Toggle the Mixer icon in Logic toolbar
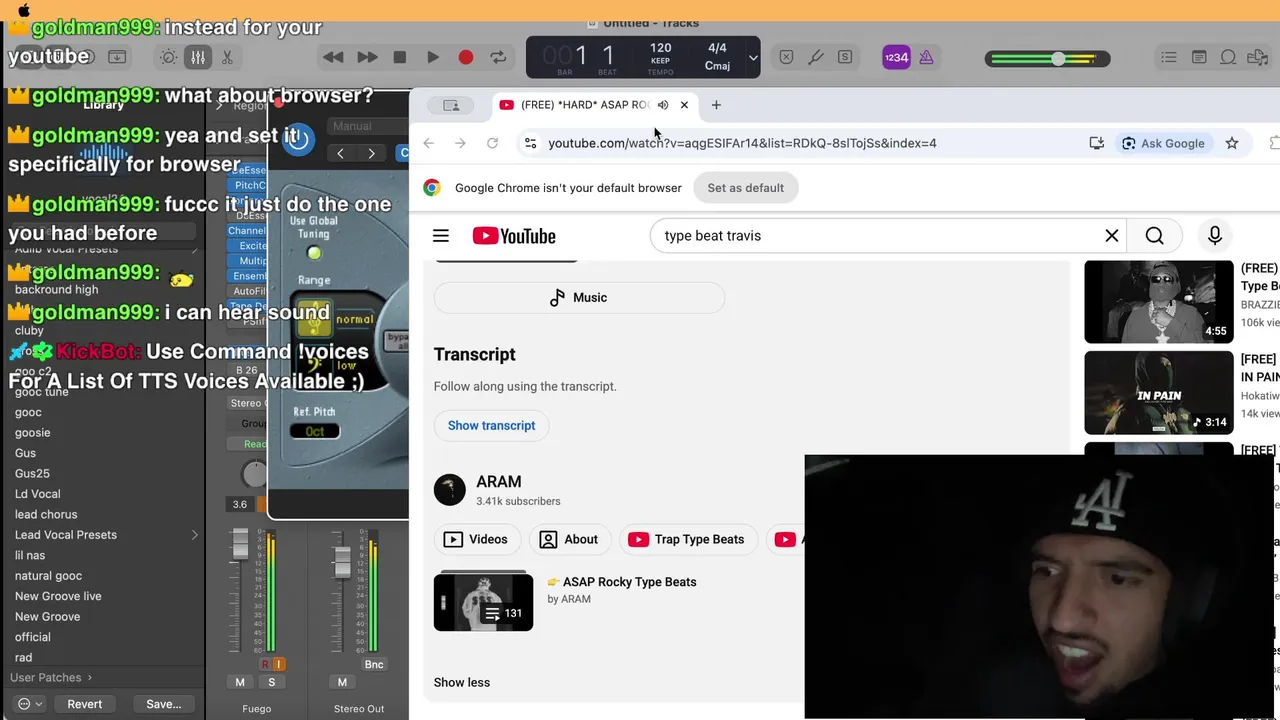 pyautogui.click(x=198, y=57)
